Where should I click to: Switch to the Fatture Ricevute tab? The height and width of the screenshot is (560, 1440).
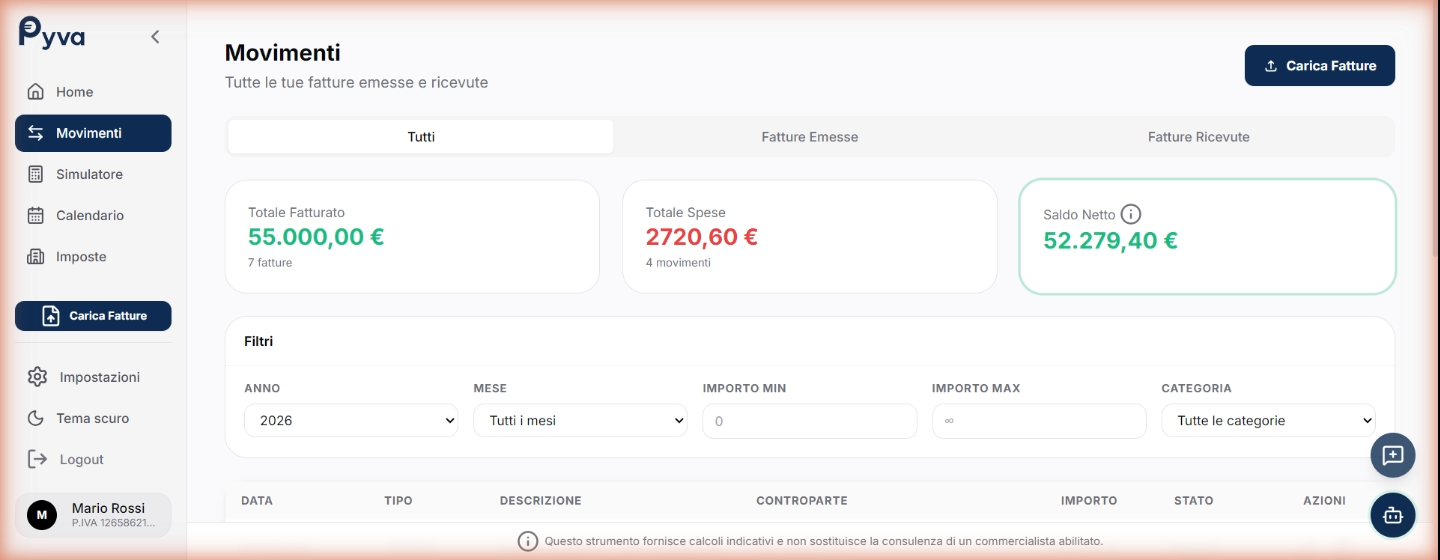[x=1198, y=137]
